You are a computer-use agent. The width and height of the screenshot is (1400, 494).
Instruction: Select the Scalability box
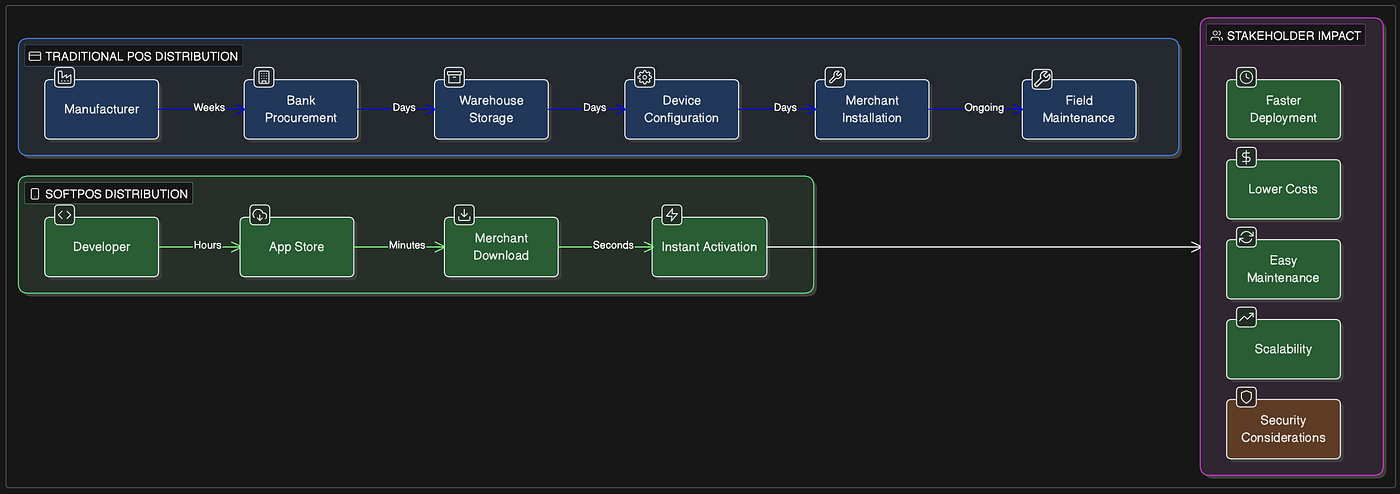click(x=1283, y=349)
